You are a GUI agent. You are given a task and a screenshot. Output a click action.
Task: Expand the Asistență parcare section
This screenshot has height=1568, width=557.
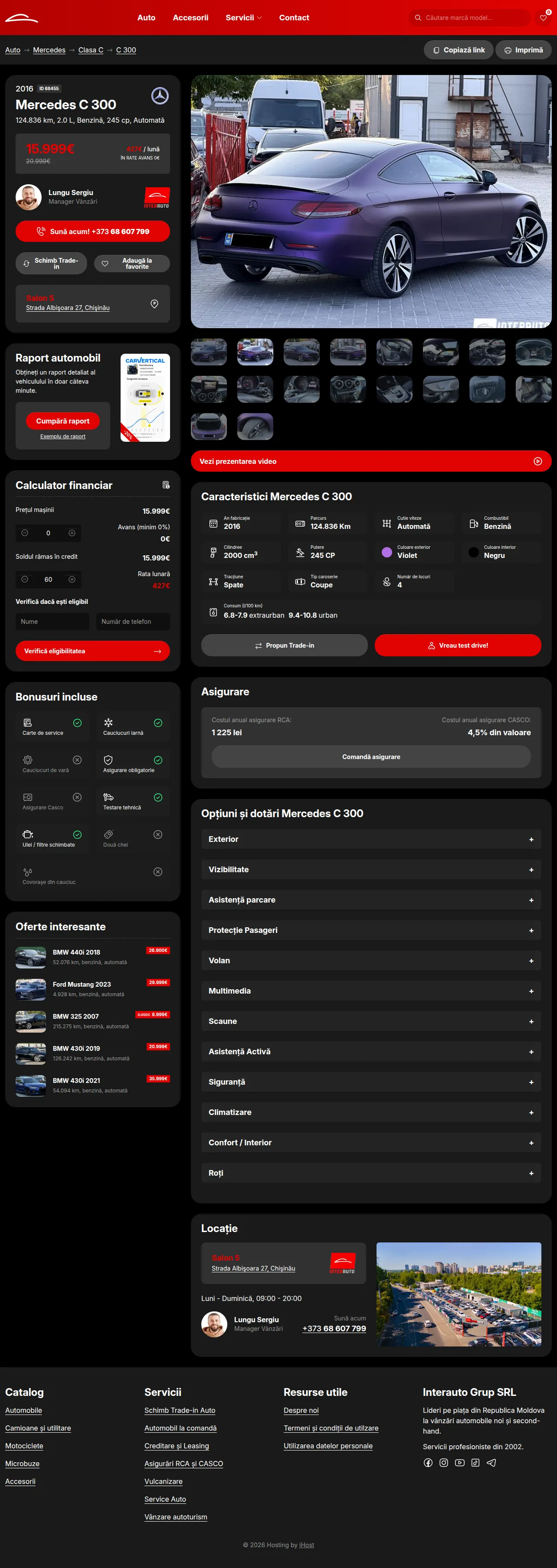(371, 900)
